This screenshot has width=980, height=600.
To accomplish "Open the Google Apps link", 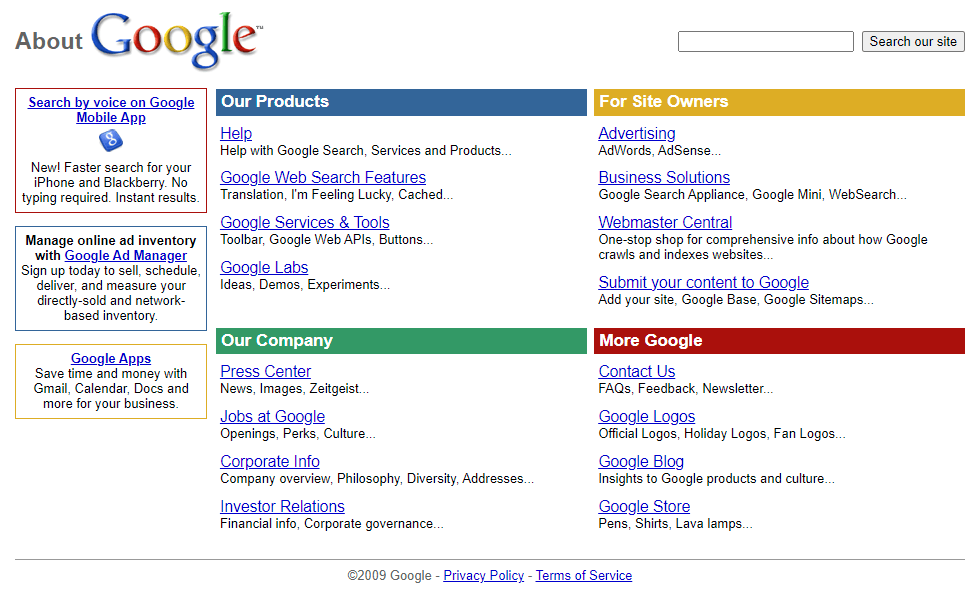I will click(111, 359).
